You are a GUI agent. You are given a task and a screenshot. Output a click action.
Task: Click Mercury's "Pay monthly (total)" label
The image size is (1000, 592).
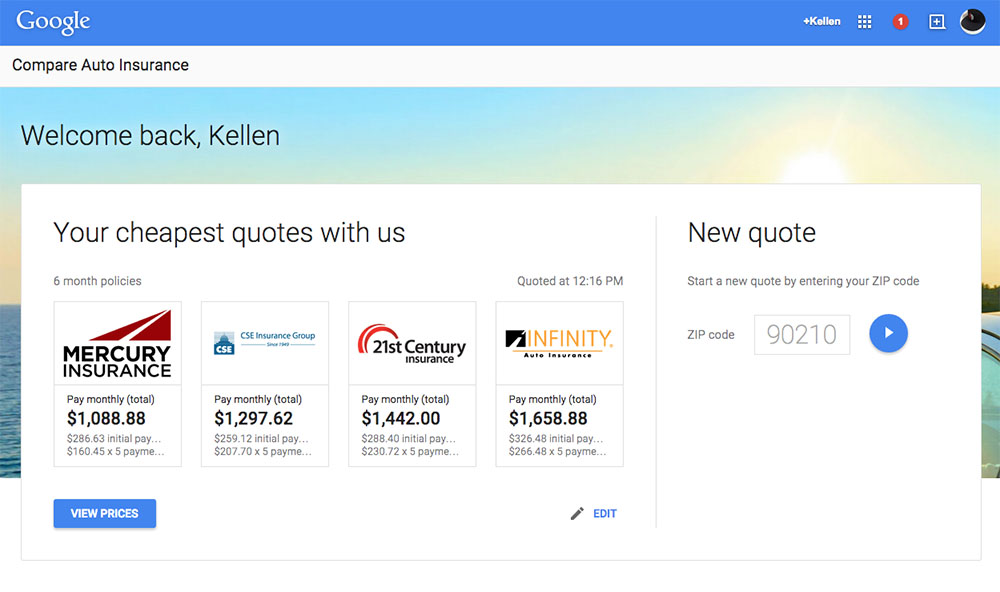tap(110, 399)
